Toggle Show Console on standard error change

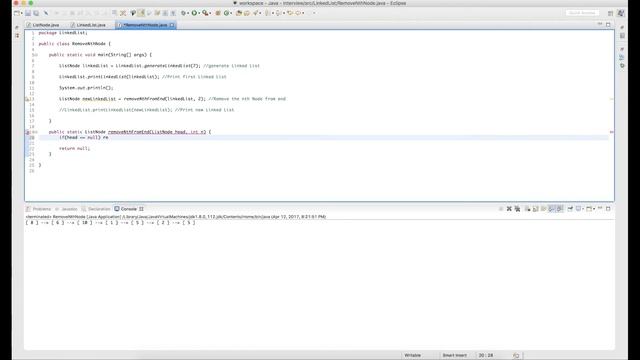point(560,209)
